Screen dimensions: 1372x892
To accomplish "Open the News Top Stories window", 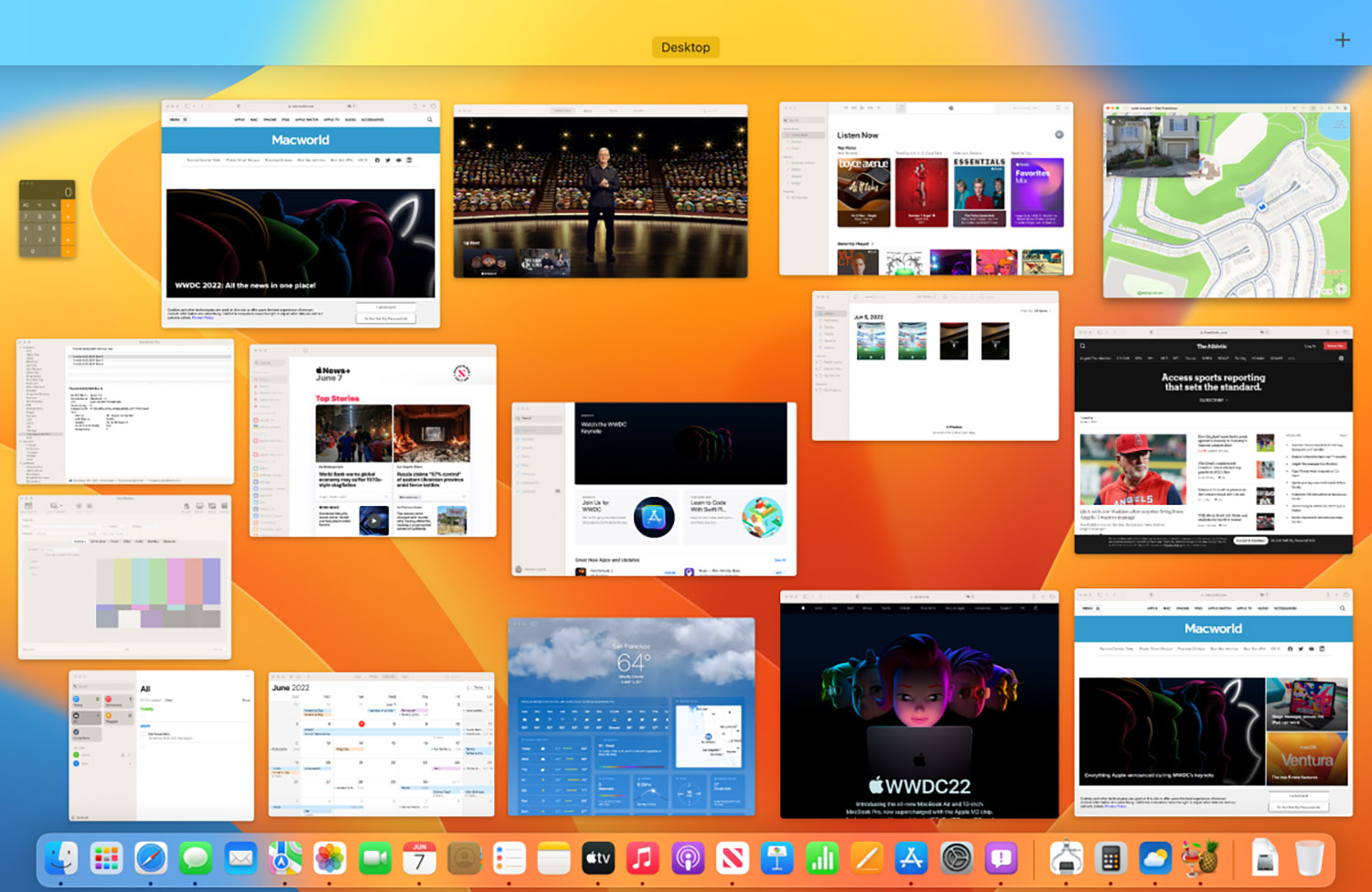I will click(373, 441).
